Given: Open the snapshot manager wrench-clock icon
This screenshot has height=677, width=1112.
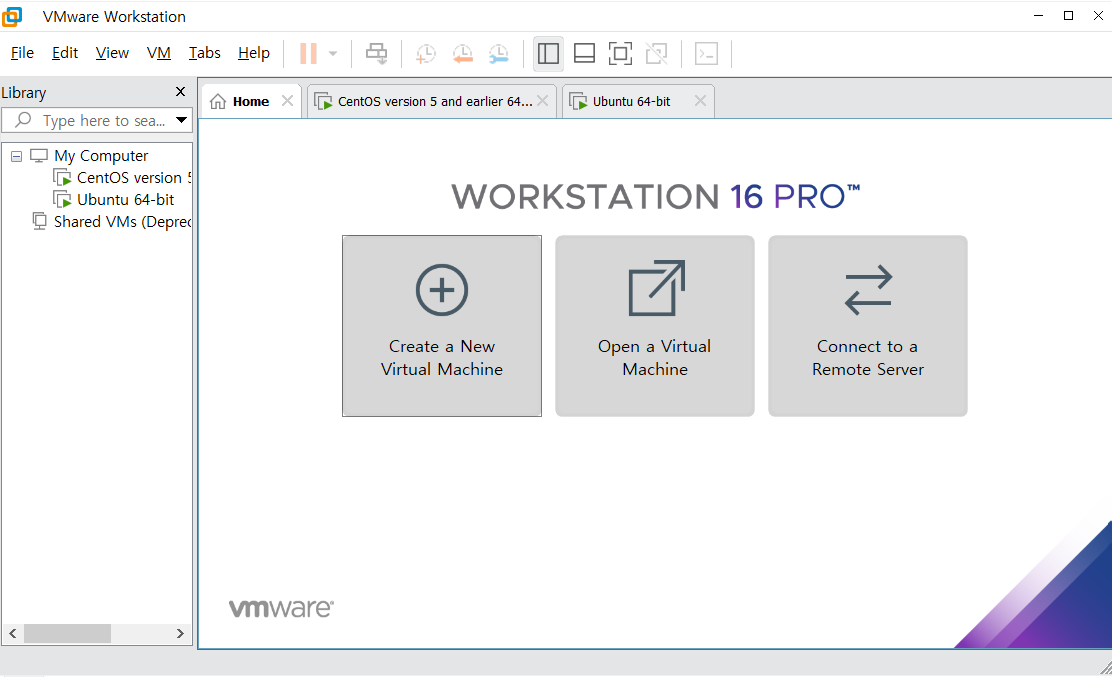Looking at the screenshot, I should (499, 54).
